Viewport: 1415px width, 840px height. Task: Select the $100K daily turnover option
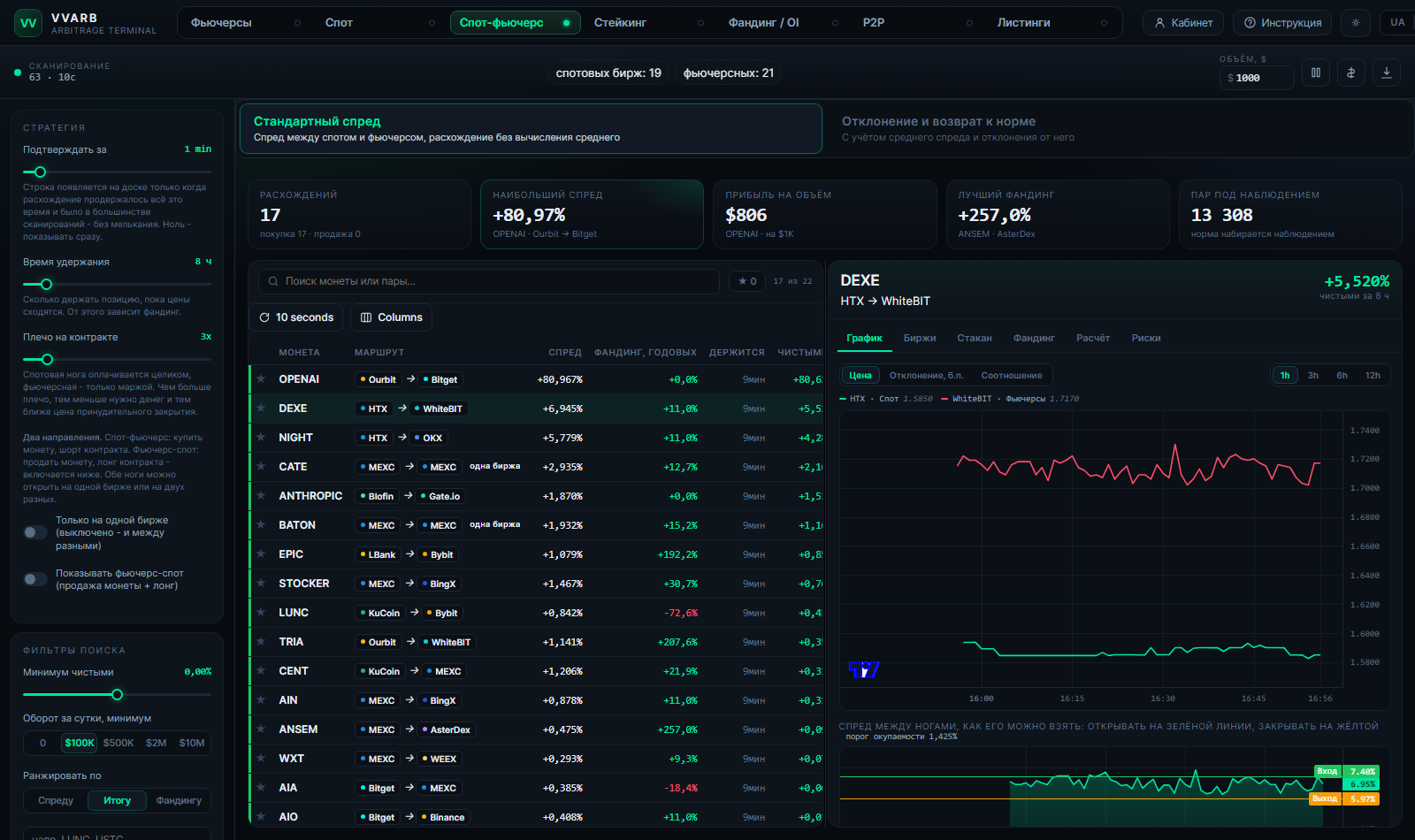pyautogui.click(x=80, y=743)
